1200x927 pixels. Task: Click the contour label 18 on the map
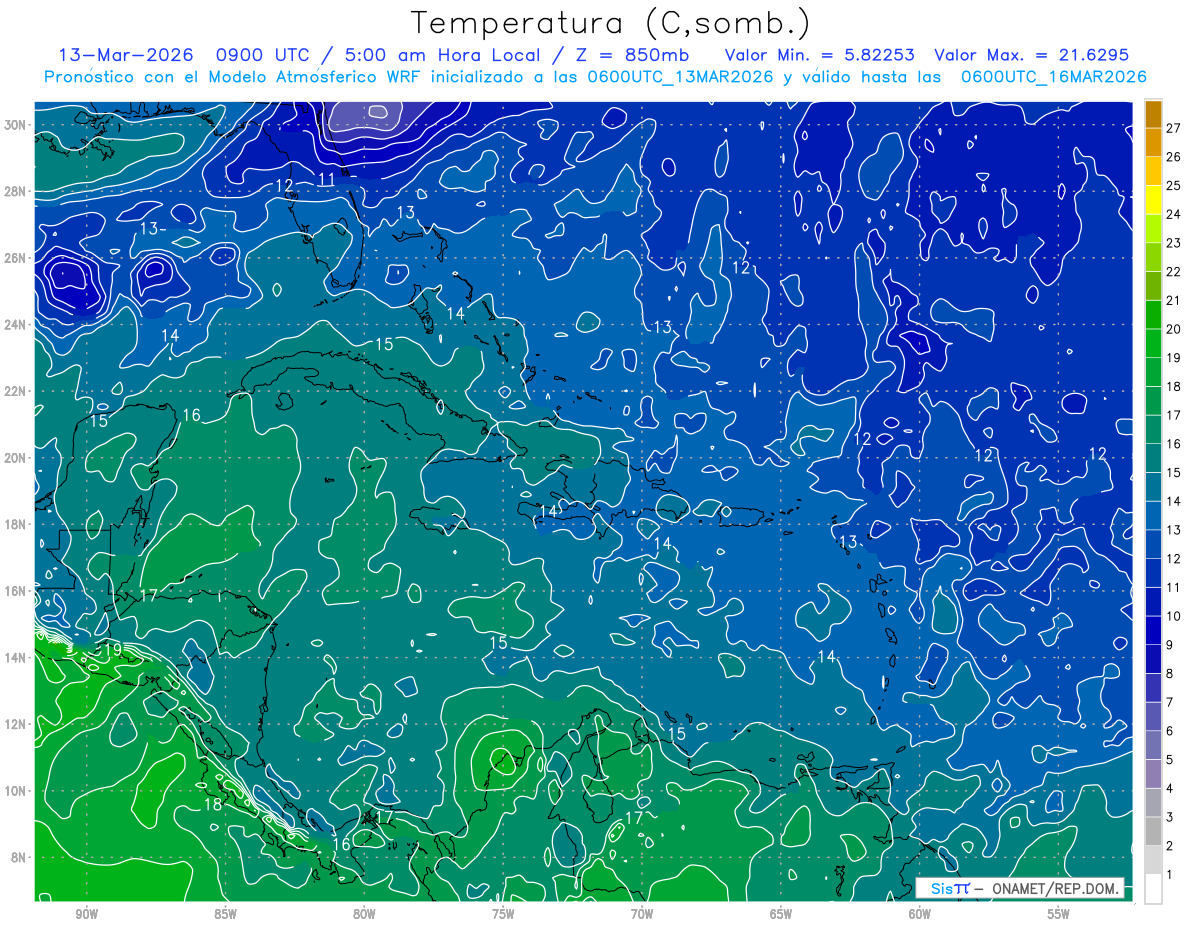pos(213,804)
